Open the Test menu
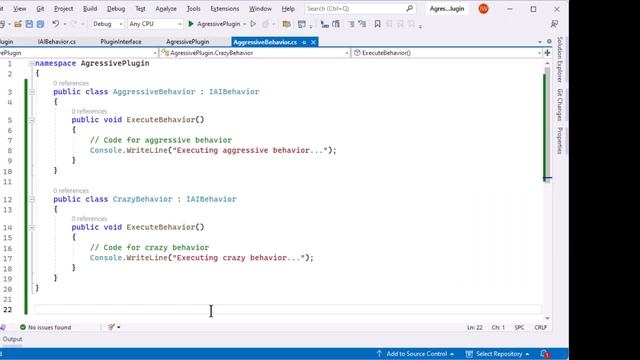This screenshot has width=640, height=360. pyautogui.click(x=140, y=9)
